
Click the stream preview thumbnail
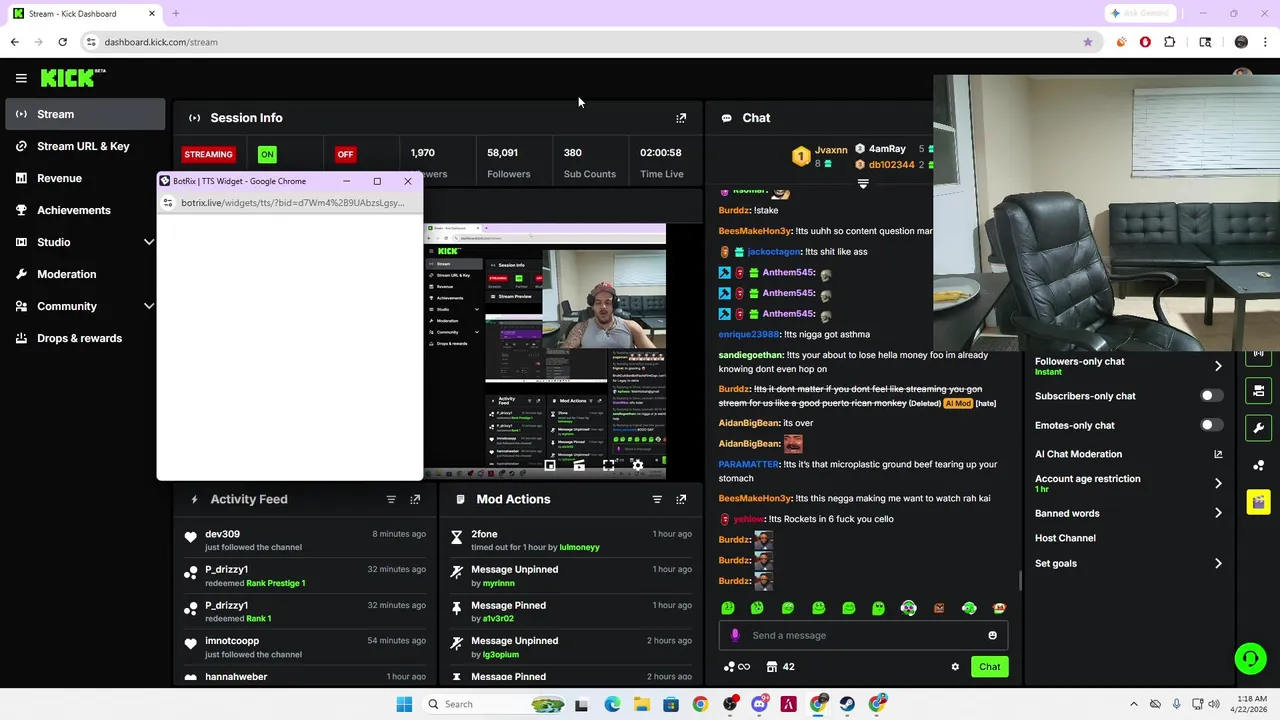point(545,352)
